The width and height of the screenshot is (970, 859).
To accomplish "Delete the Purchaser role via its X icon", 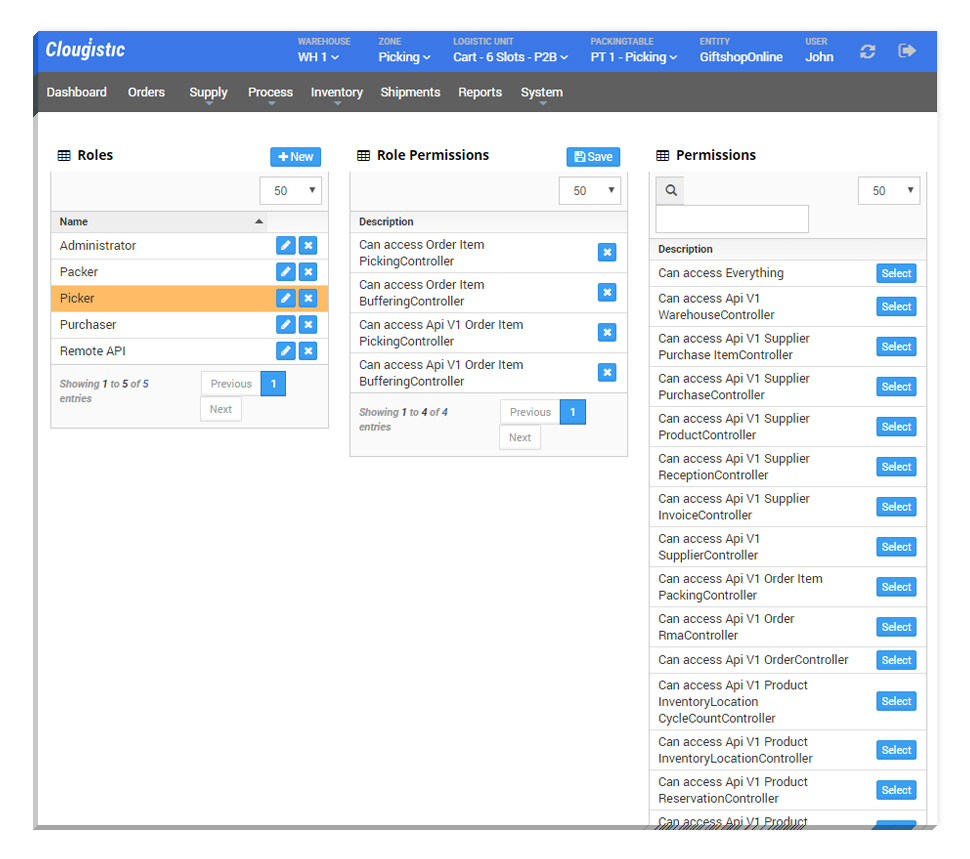I will click(x=308, y=325).
